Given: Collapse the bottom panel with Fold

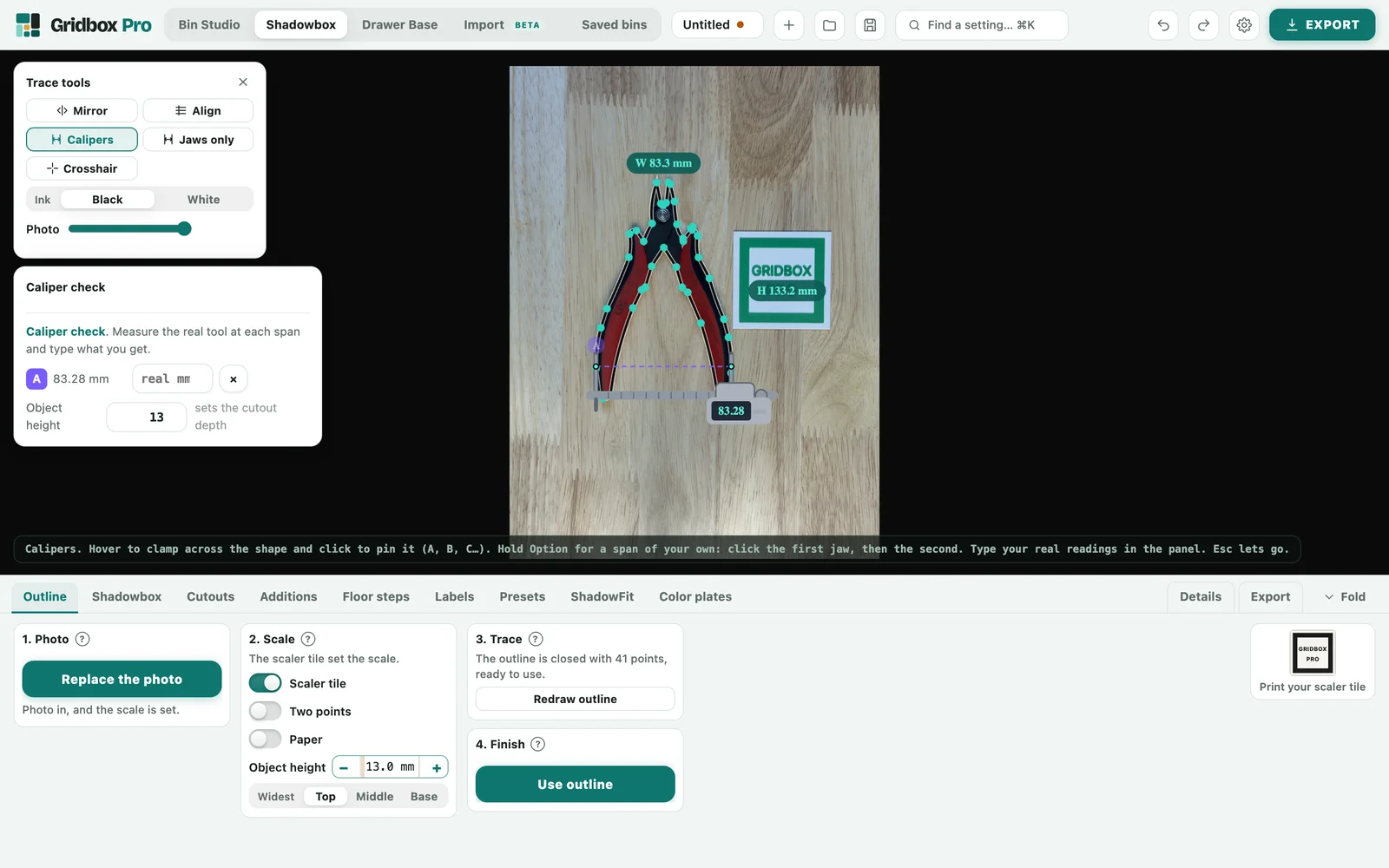Looking at the screenshot, I should point(1345,596).
